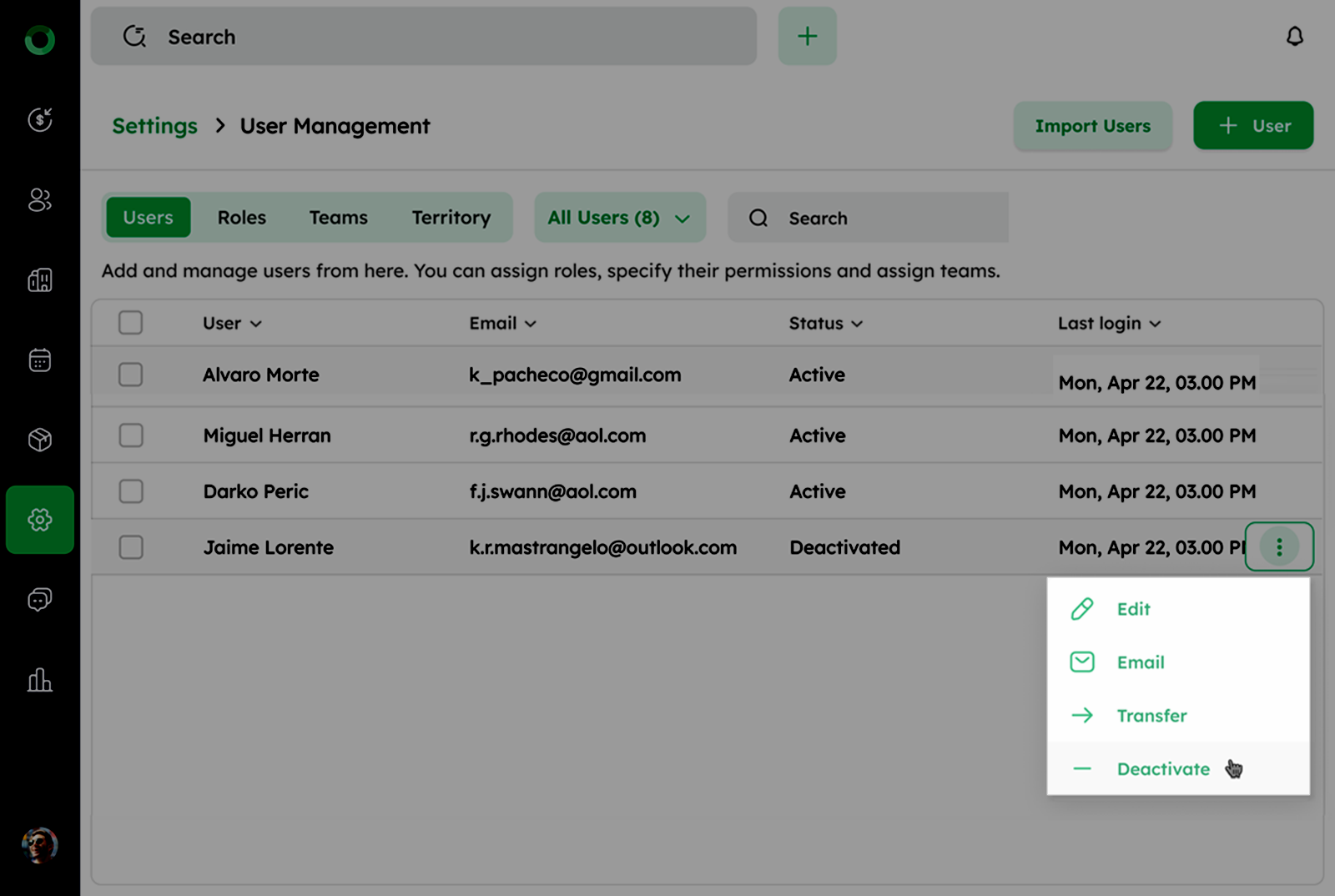This screenshot has height=896, width=1335.
Task: Select the Alvaro Morte row checkbox
Action: click(x=131, y=375)
